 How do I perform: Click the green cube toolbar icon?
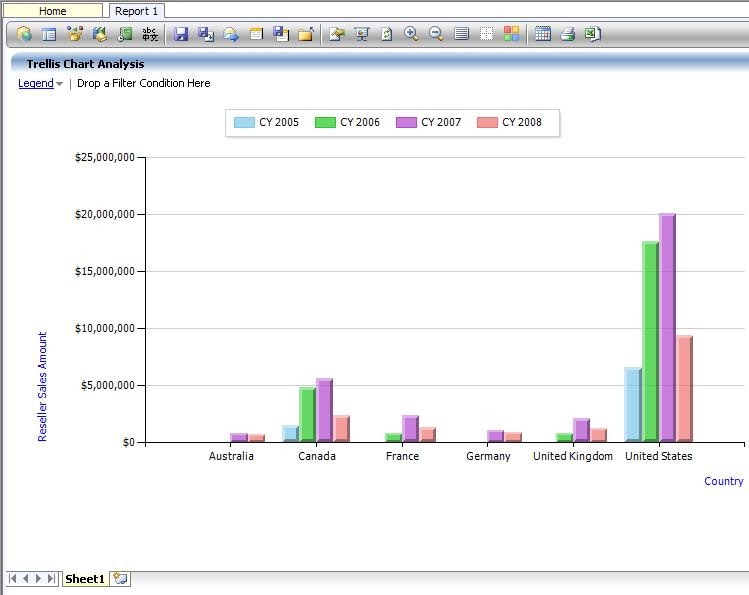[100, 34]
